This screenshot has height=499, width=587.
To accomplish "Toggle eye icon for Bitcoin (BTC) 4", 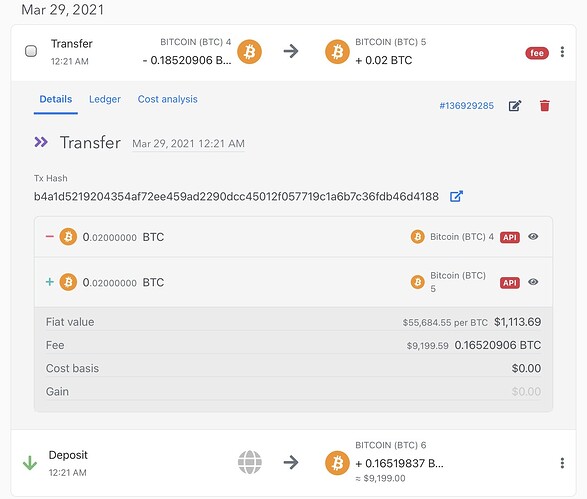I will coord(533,237).
